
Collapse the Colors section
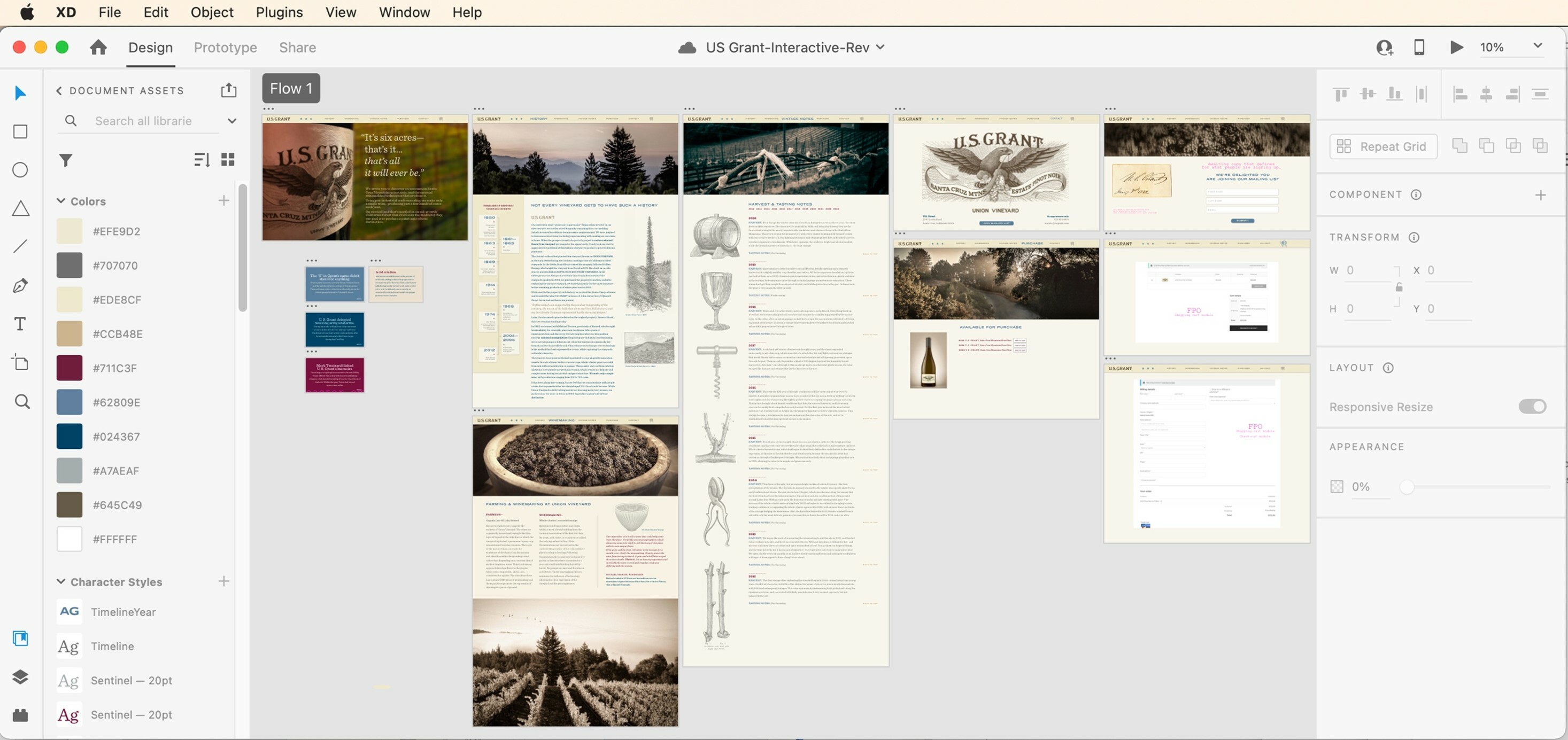60,200
